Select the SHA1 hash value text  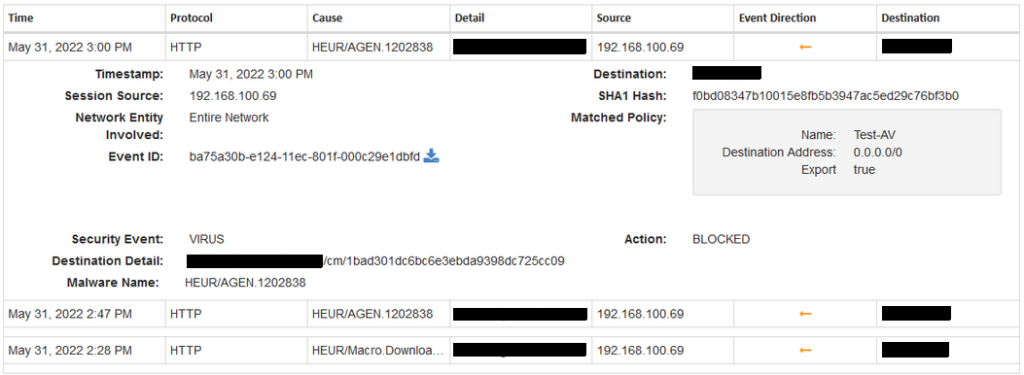[825, 96]
